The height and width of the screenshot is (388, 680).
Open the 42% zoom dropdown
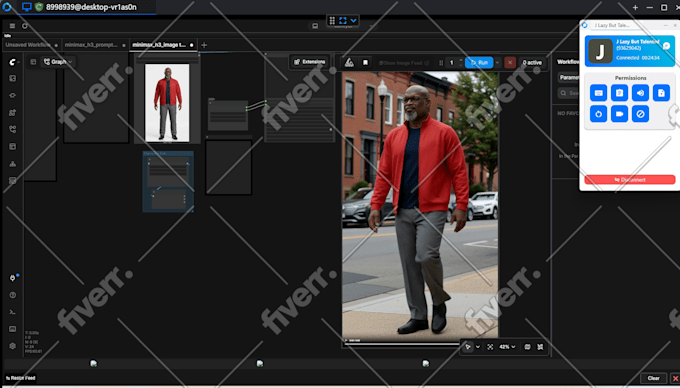507,347
